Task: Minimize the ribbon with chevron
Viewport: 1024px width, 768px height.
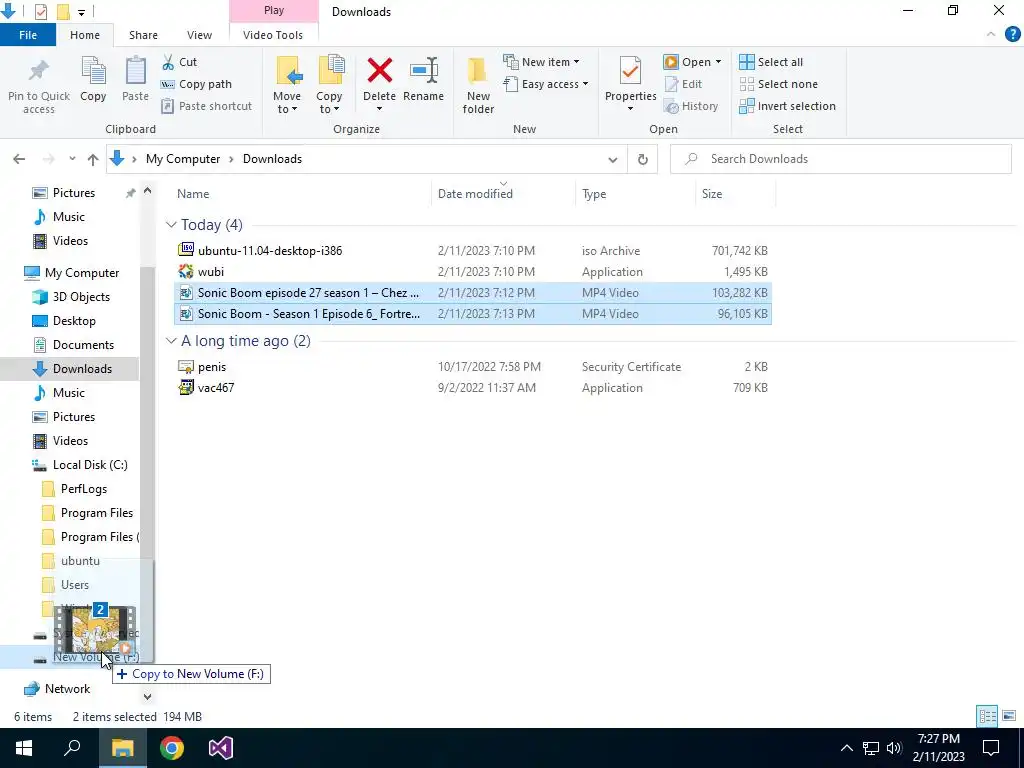Action: pos(991,35)
